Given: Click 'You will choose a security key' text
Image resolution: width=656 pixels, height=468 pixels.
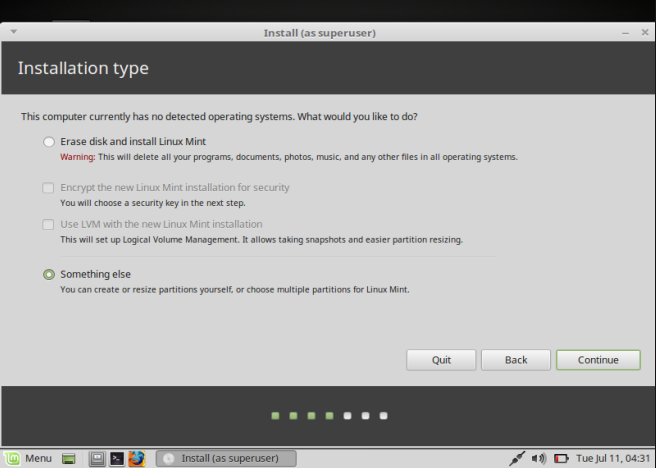Looking at the screenshot, I should tap(153, 203).
